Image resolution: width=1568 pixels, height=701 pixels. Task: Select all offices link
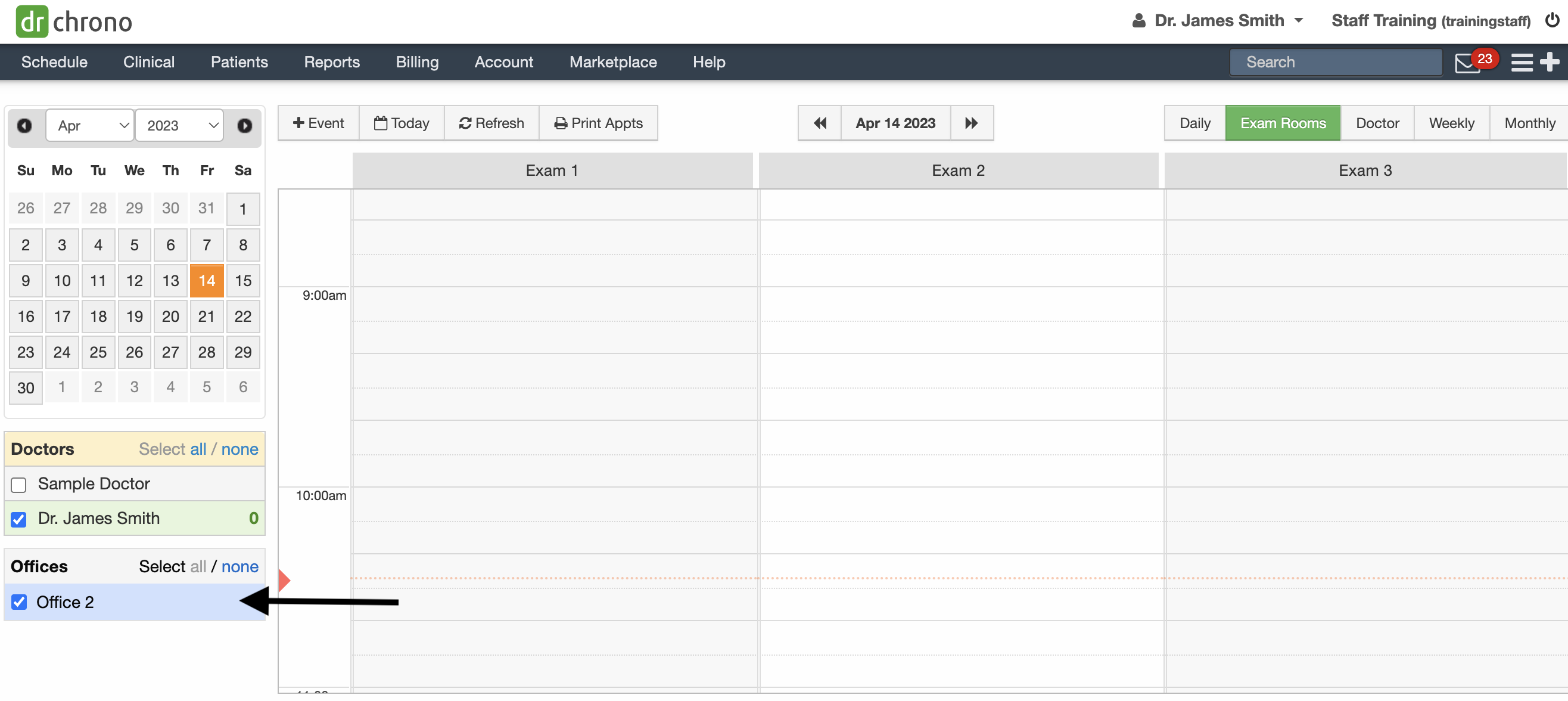198,567
